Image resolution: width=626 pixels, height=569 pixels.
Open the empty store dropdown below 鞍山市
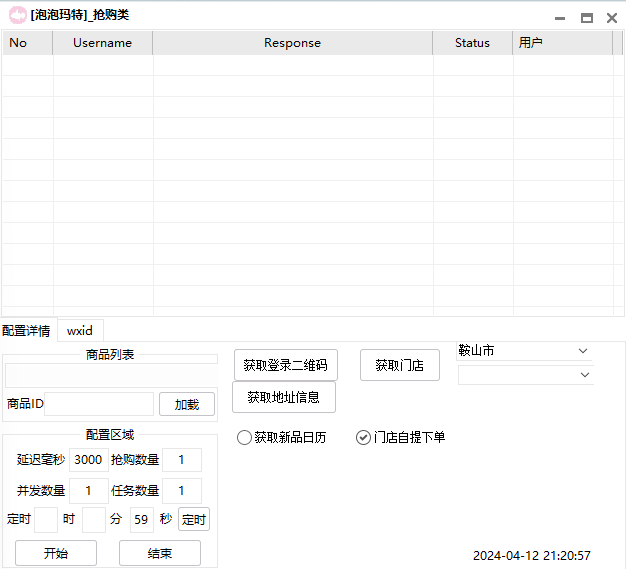pyautogui.click(x=583, y=375)
